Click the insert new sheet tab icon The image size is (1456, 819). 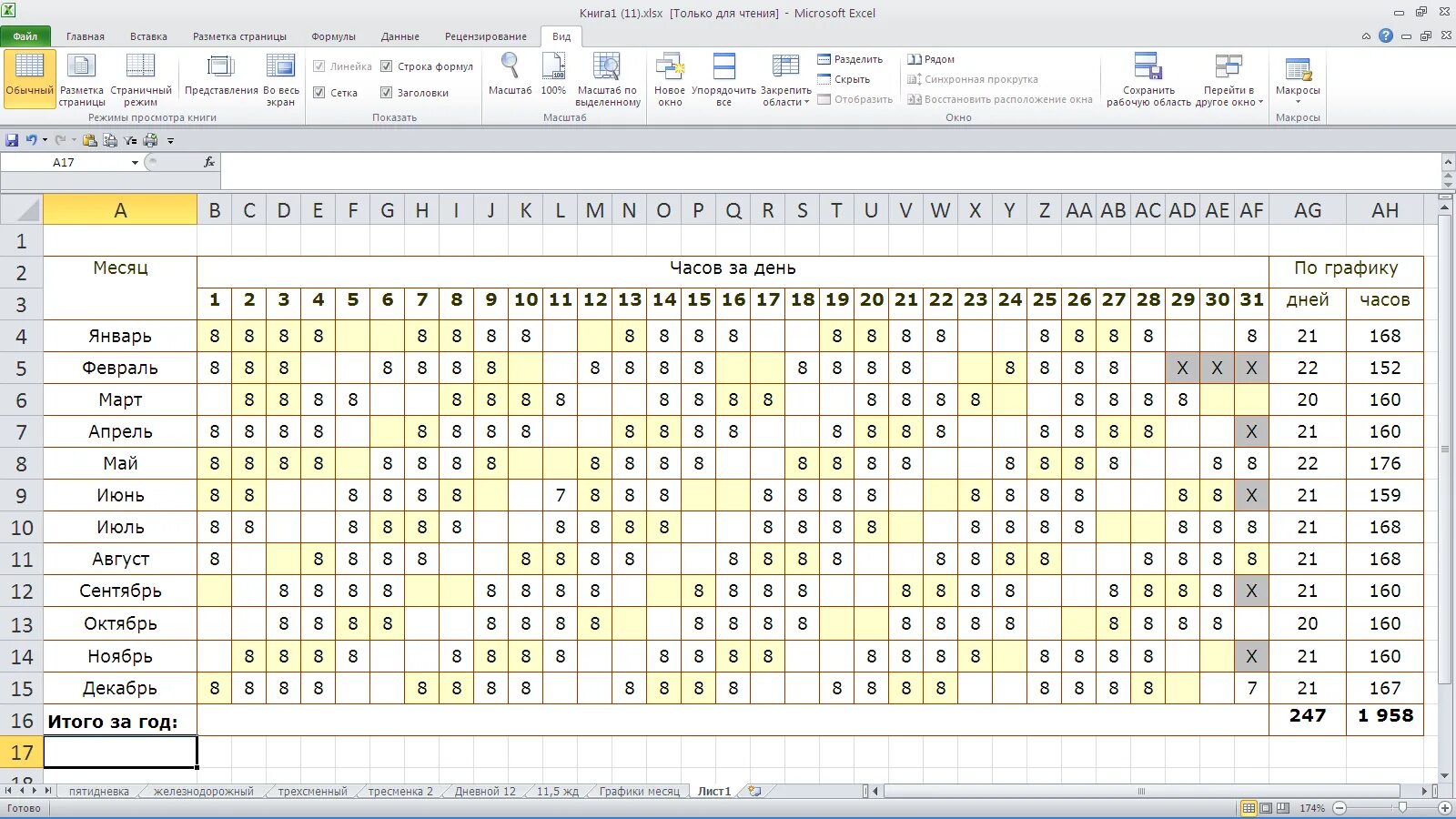click(753, 791)
